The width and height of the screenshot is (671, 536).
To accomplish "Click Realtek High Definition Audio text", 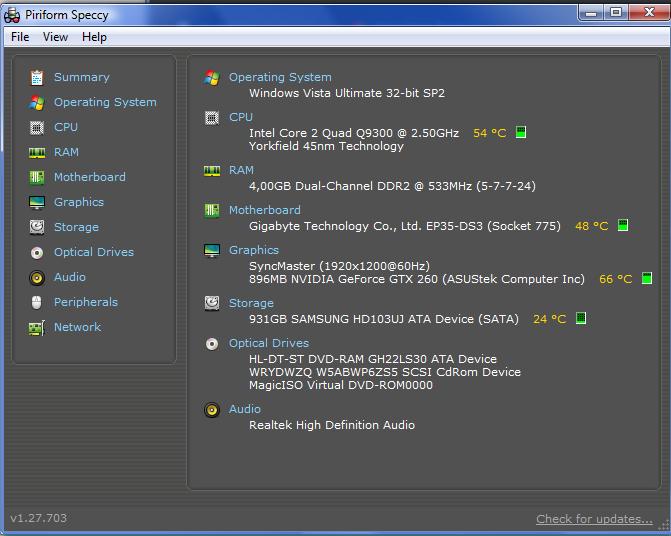I will [x=332, y=425].
